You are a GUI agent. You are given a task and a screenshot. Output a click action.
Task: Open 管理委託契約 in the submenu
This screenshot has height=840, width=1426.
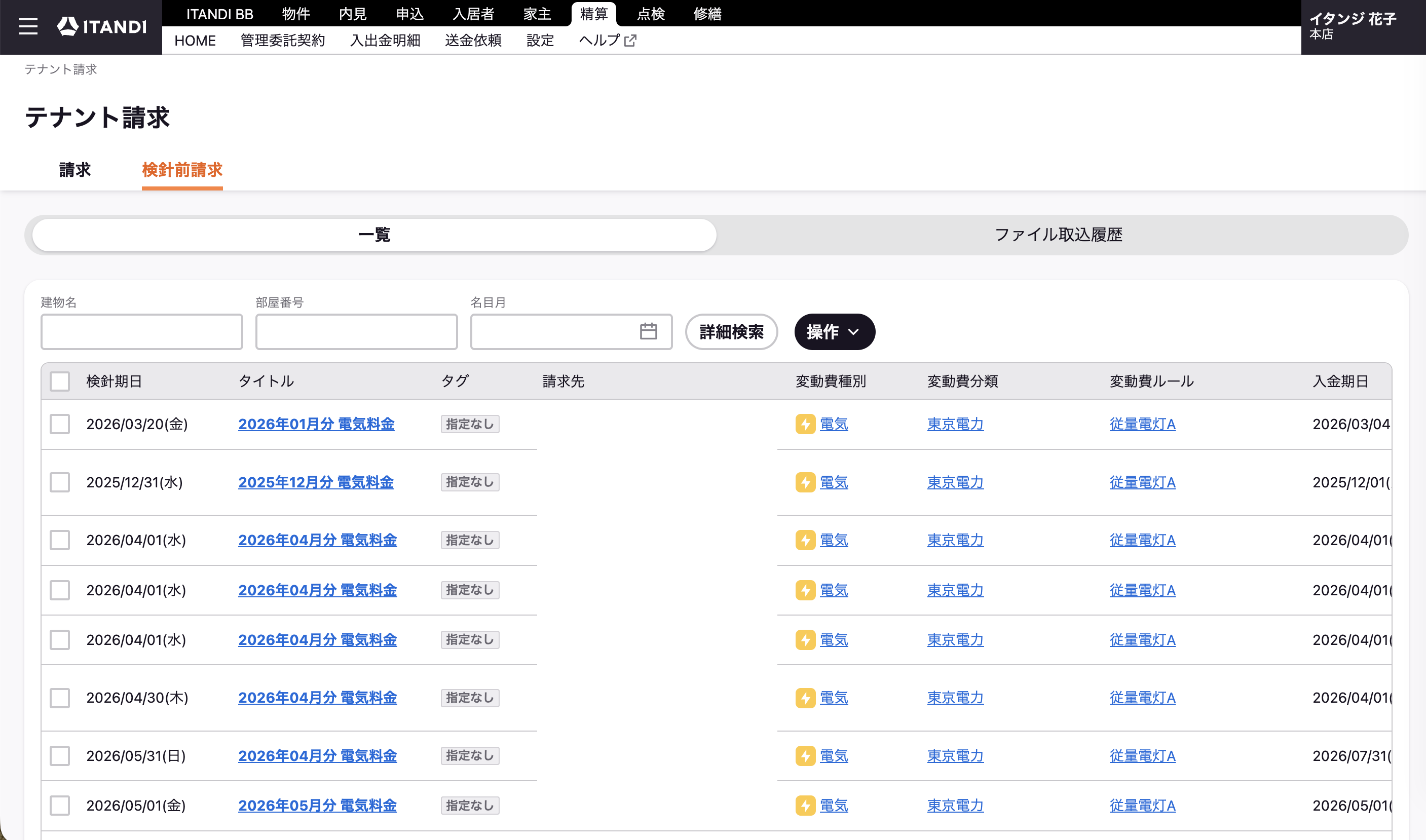click(283, 40)
